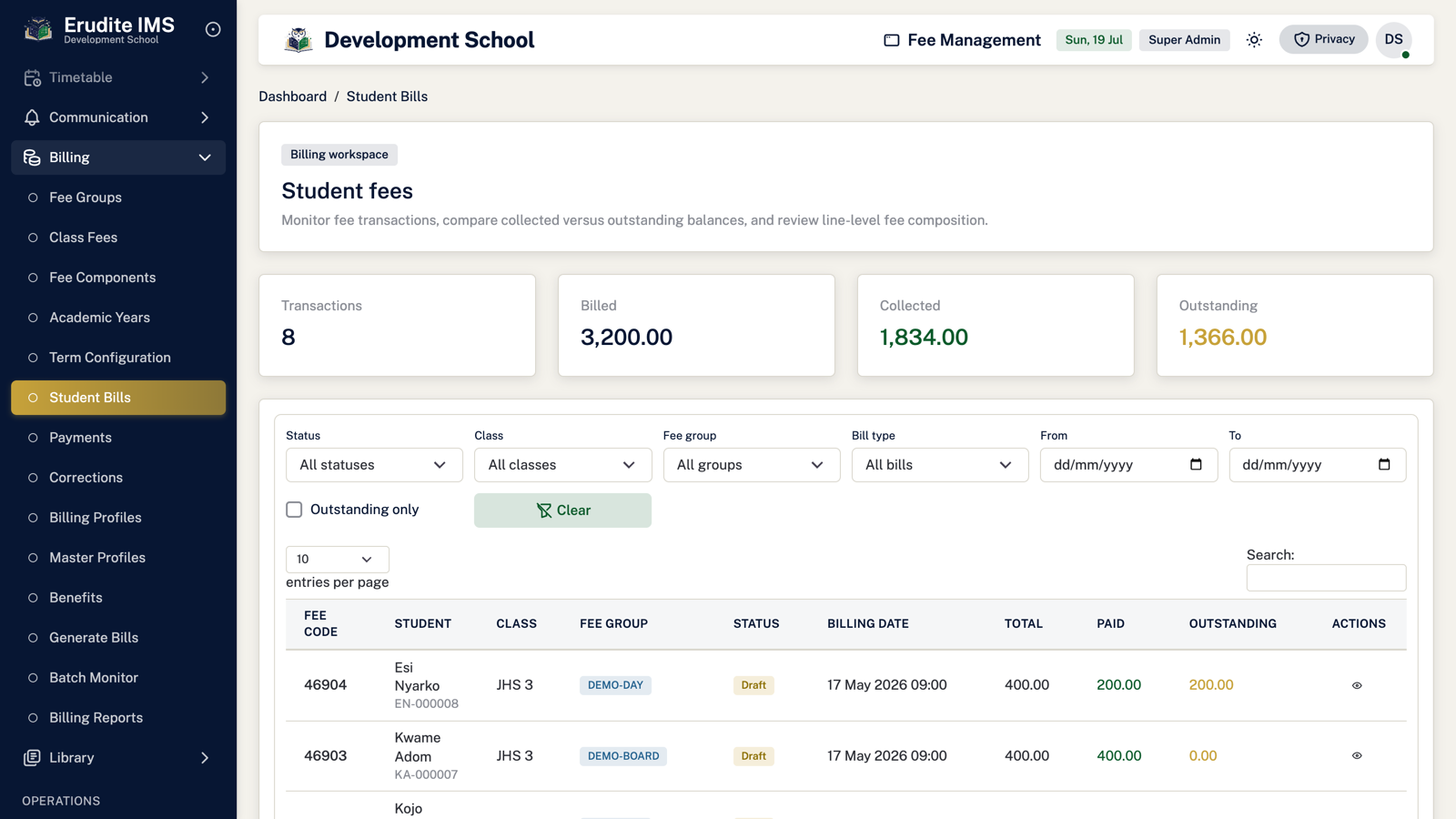Open Batch Monitor in sidebar
This screenshot has height=819, width=1456.
coord(118,678)
